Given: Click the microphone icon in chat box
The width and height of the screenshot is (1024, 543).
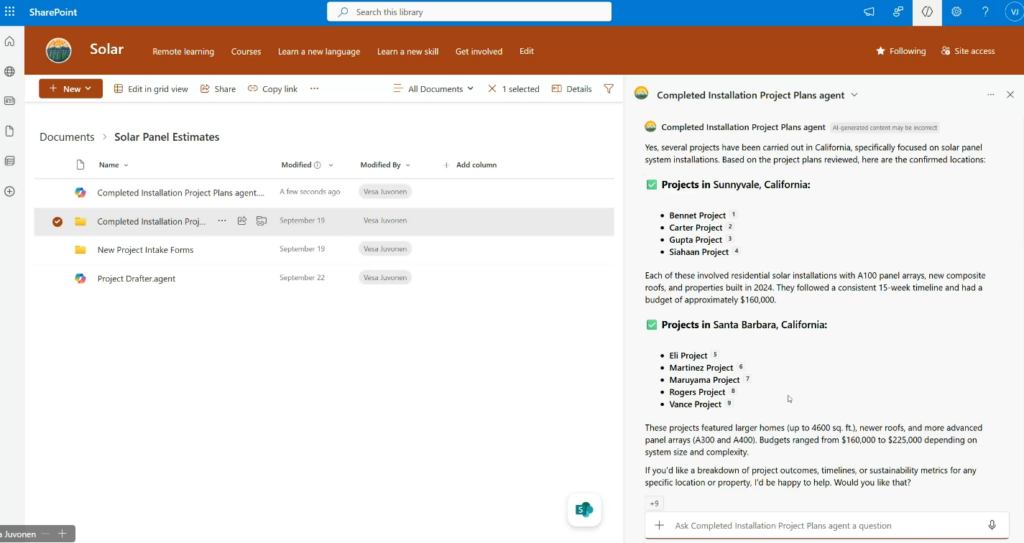Looking at the screenshot, I should point(992,525).
